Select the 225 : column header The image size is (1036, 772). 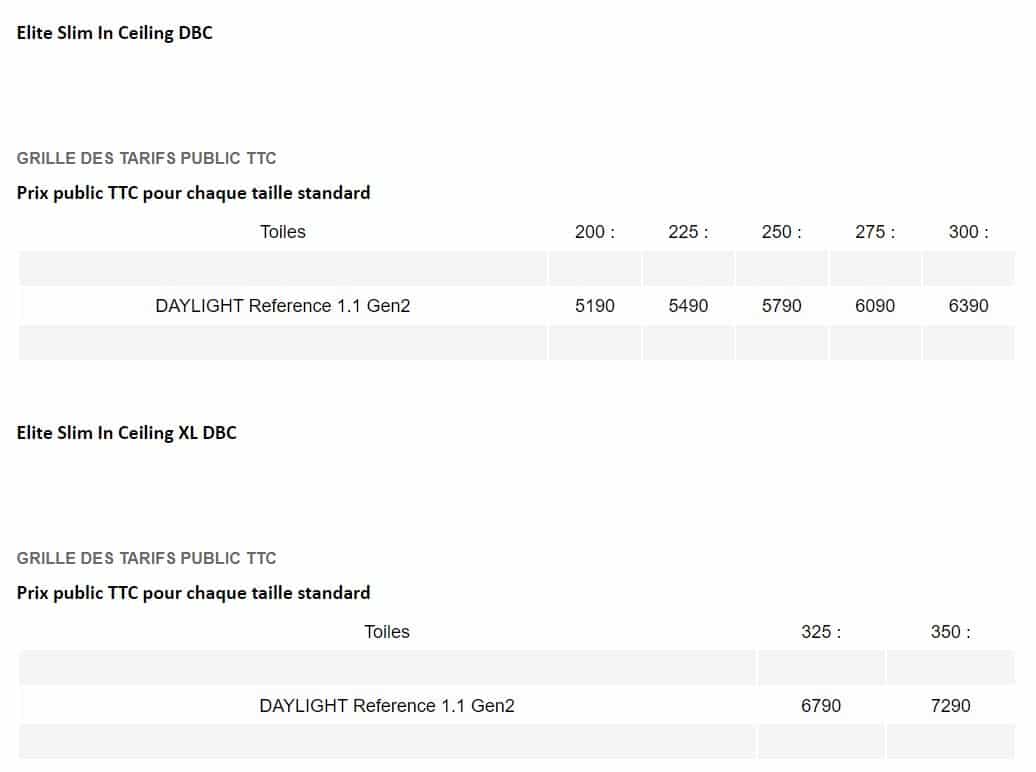(x=688, y=232)
